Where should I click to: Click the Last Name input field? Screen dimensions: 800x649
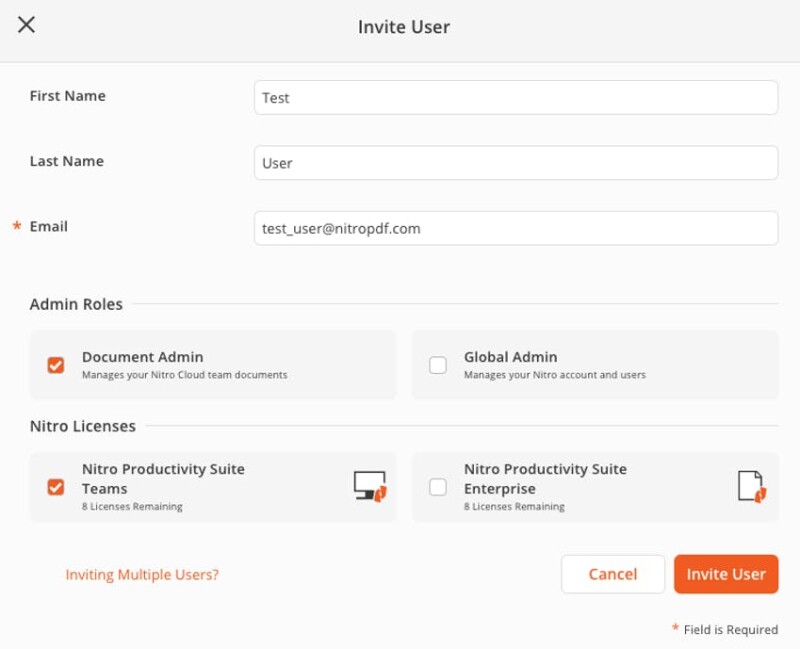(x=516, y=163)
